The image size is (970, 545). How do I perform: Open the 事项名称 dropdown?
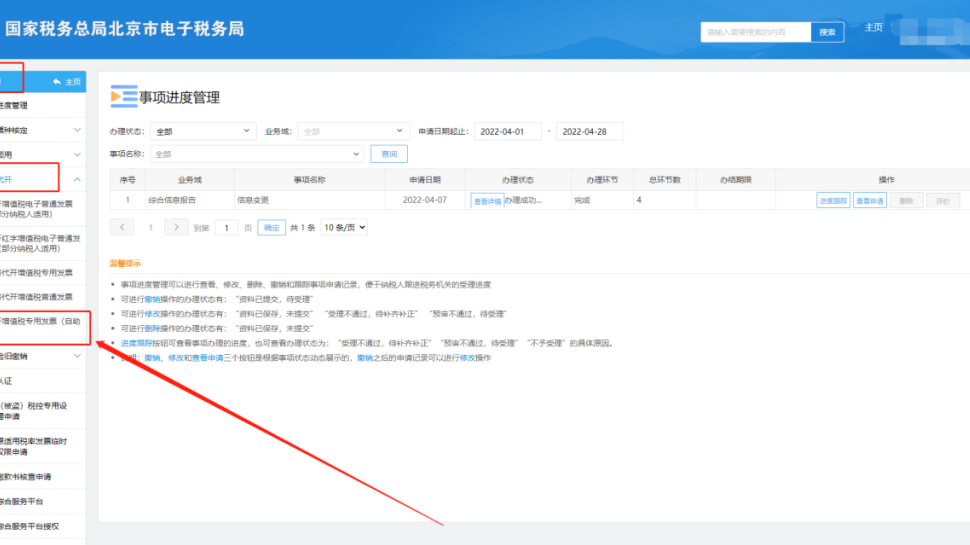[257, 154]
